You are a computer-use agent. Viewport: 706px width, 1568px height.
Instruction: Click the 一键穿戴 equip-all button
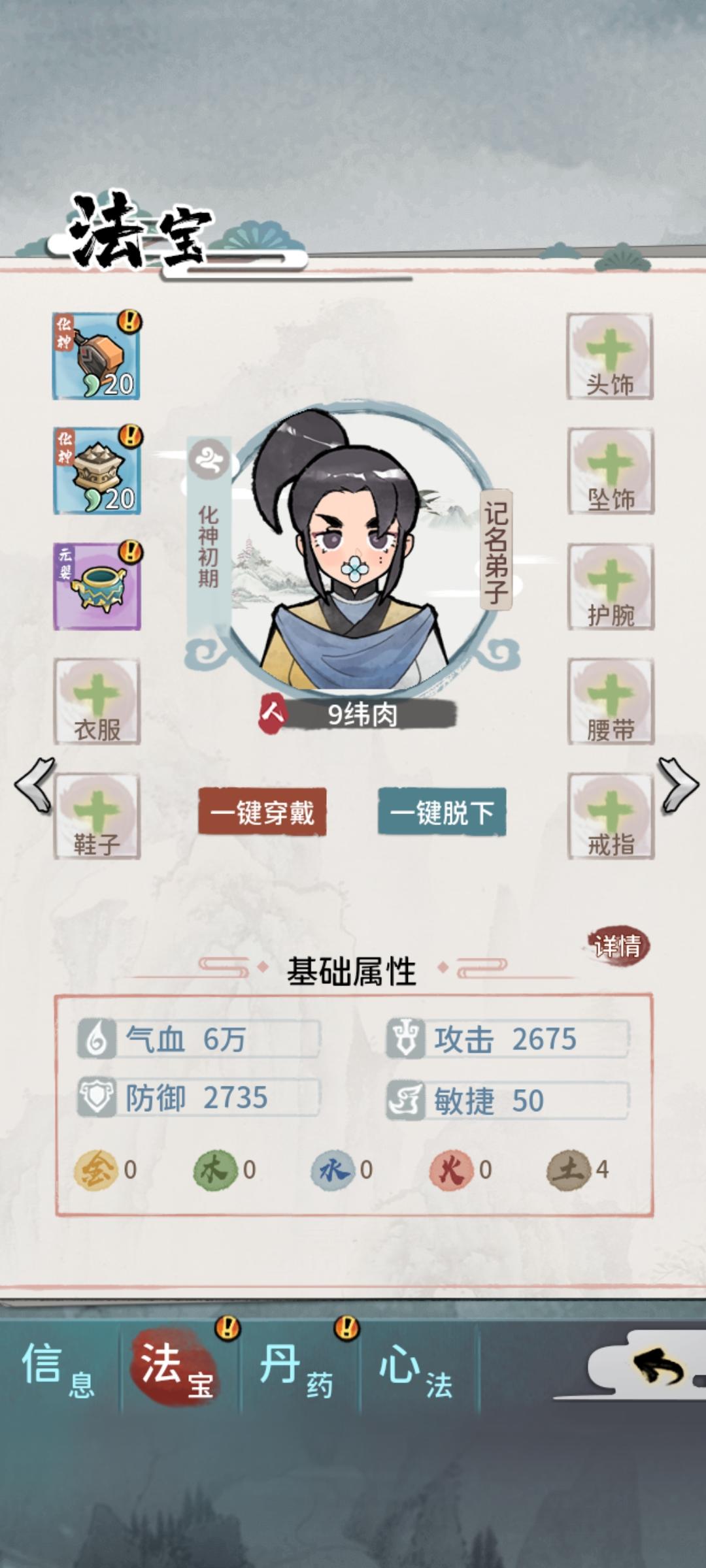[262, 812]
